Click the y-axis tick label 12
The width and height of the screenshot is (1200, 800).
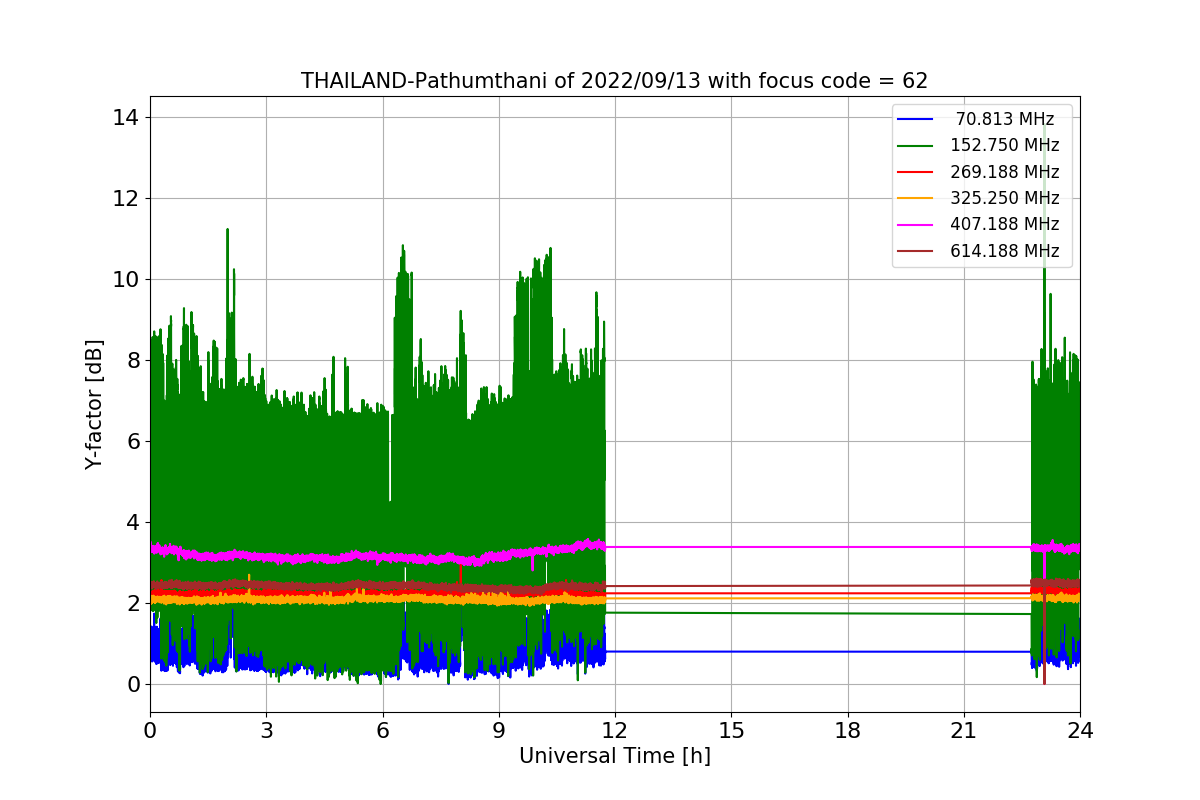coord(126,198)
